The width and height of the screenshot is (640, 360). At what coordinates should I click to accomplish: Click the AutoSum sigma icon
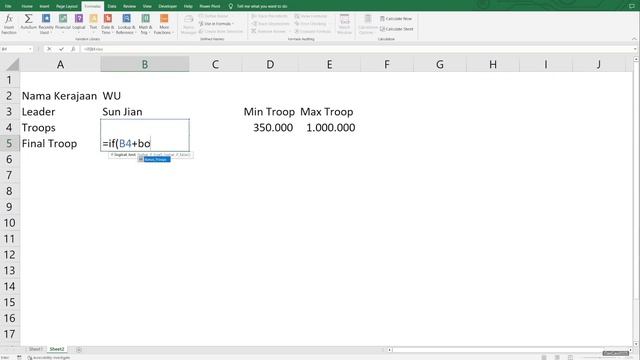28,19
